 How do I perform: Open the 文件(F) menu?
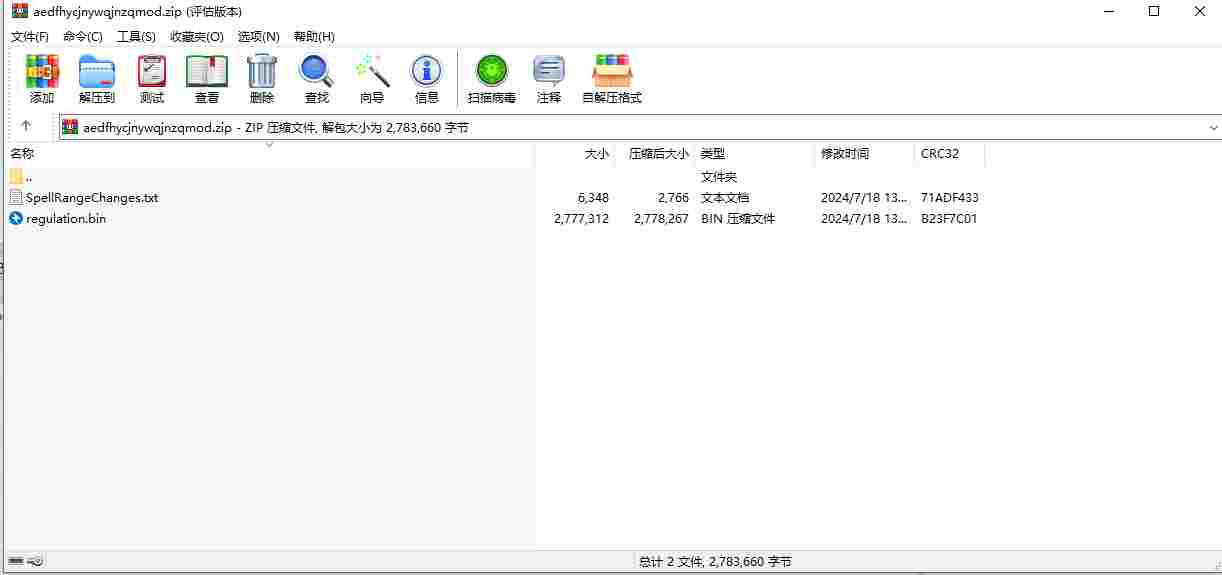[30, 36]
